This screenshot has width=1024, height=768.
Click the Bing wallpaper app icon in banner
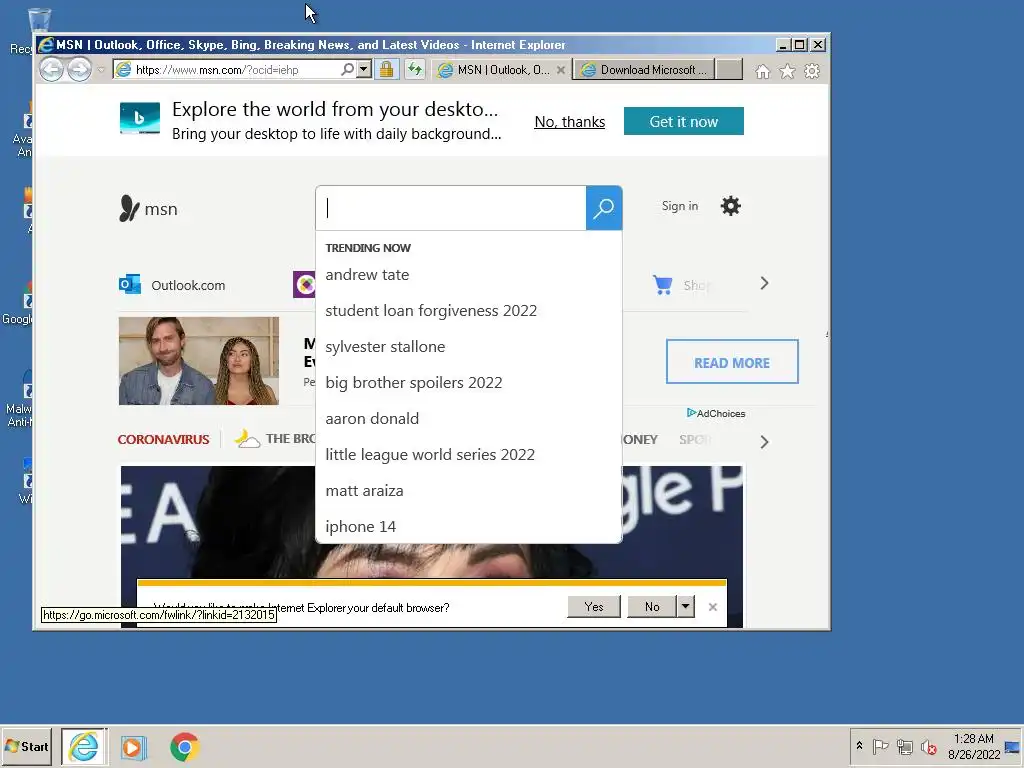(140, 118)
